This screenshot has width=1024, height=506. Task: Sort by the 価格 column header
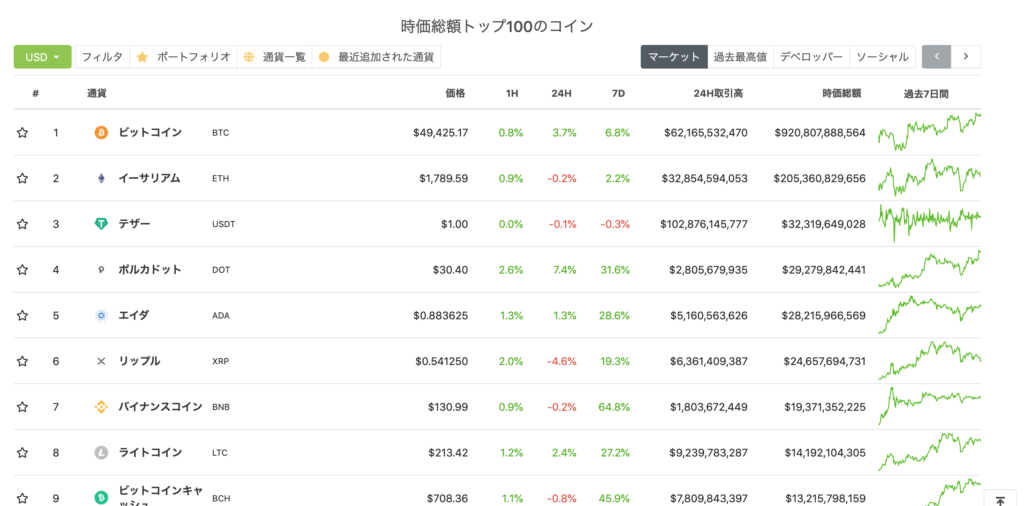coord(455,93)
